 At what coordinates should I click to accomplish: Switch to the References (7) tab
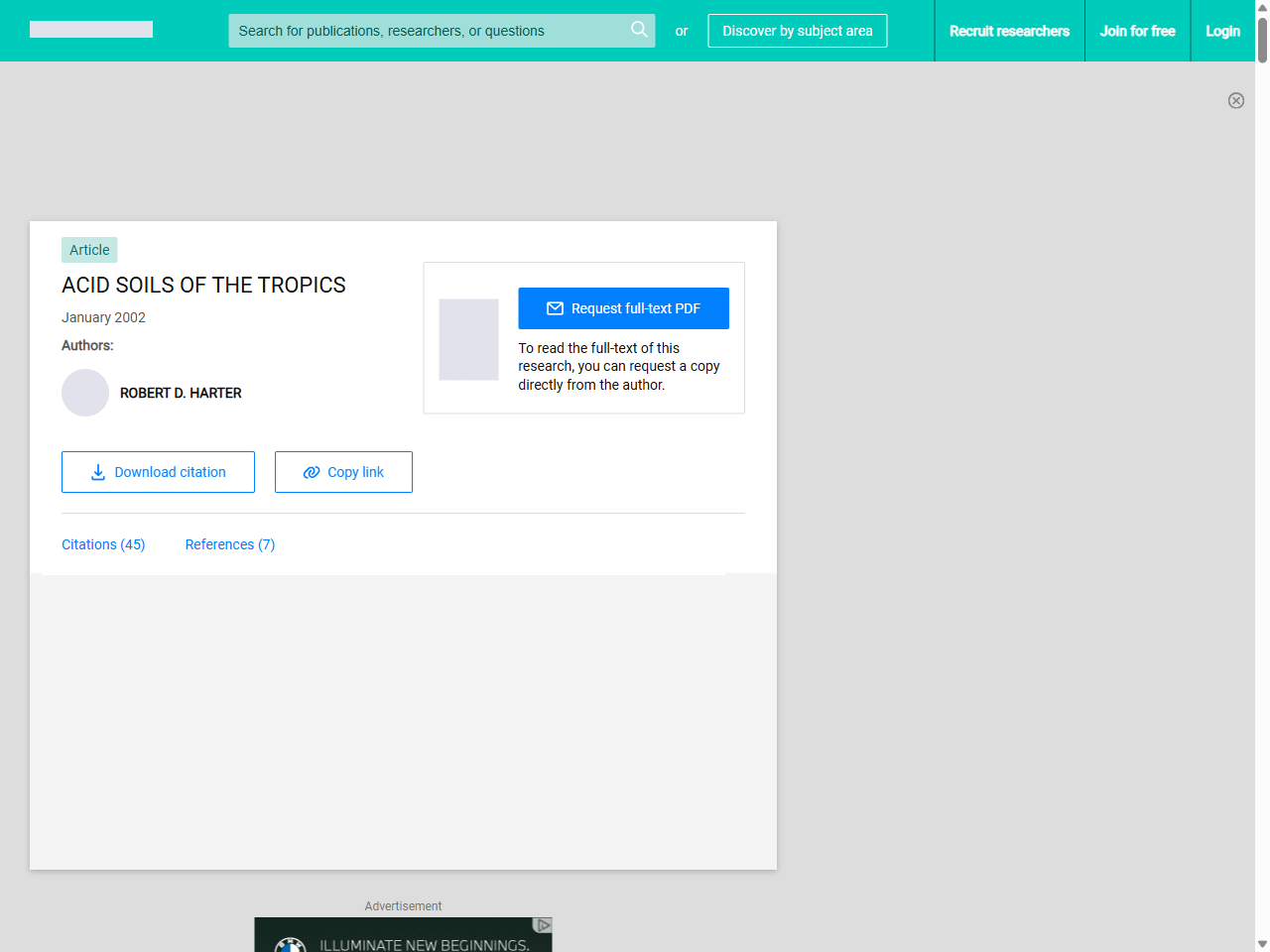coord(230,544)
